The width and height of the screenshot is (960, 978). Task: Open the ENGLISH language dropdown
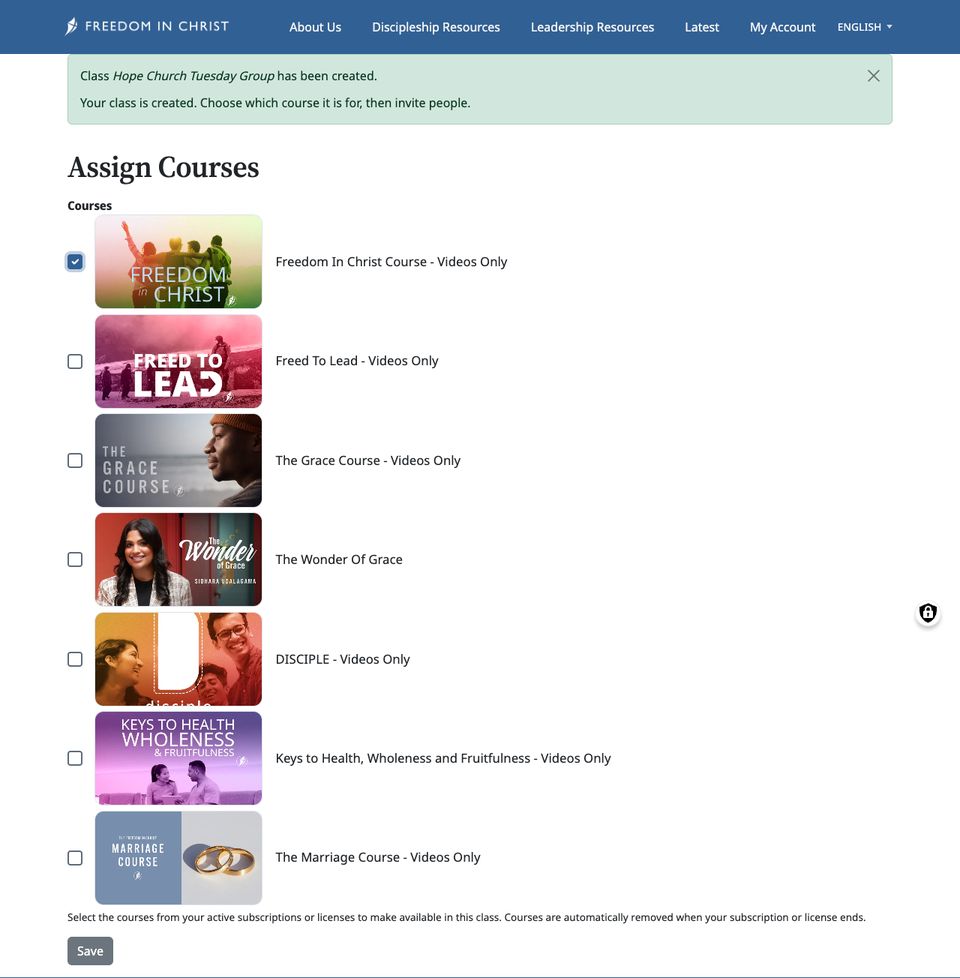click(x=865, y=27)
